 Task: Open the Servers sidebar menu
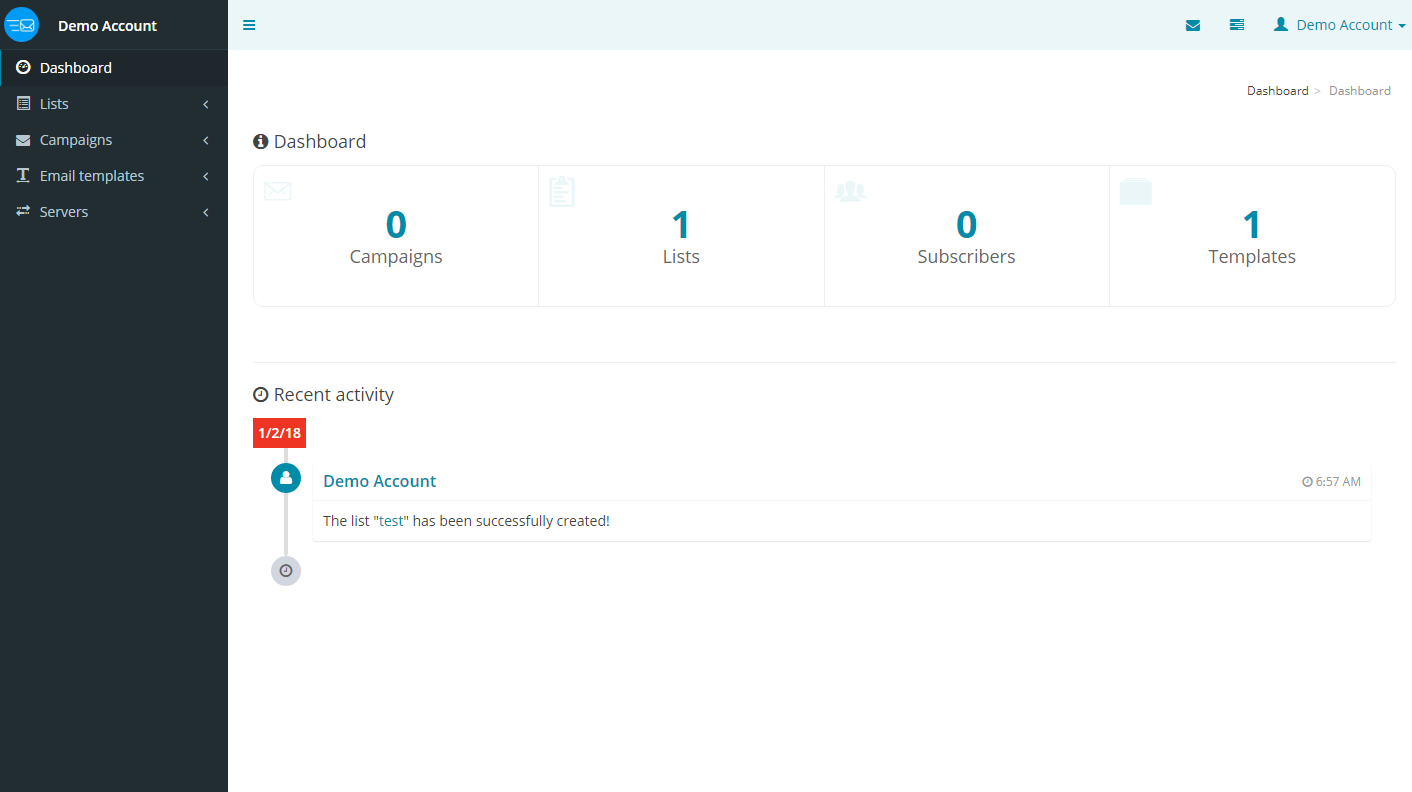(x=63, y=212)
